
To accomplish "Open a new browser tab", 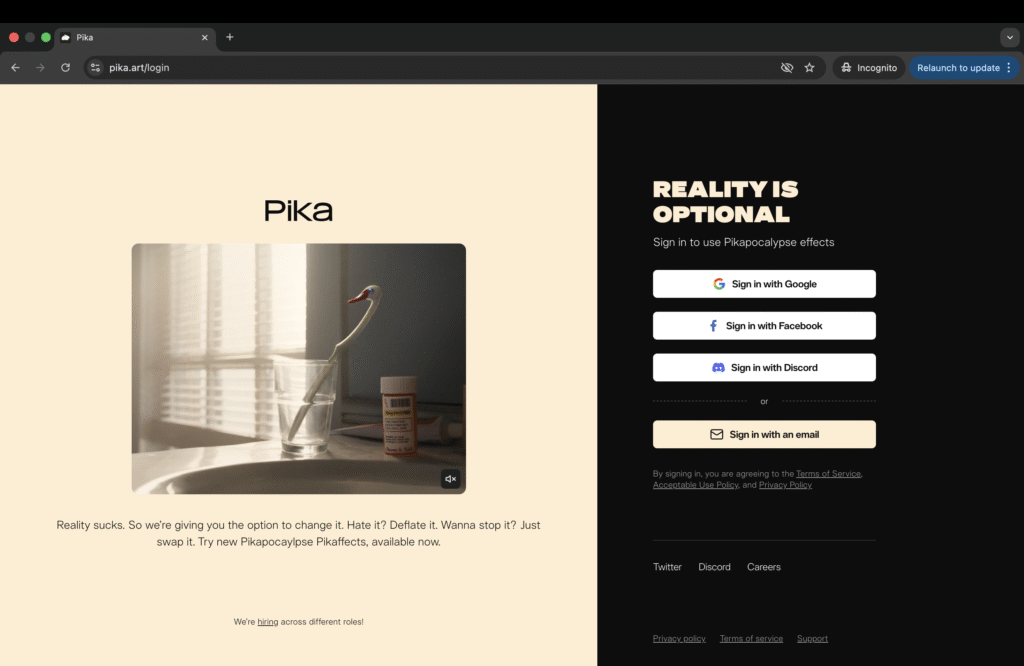I will (x=229, y=37).
